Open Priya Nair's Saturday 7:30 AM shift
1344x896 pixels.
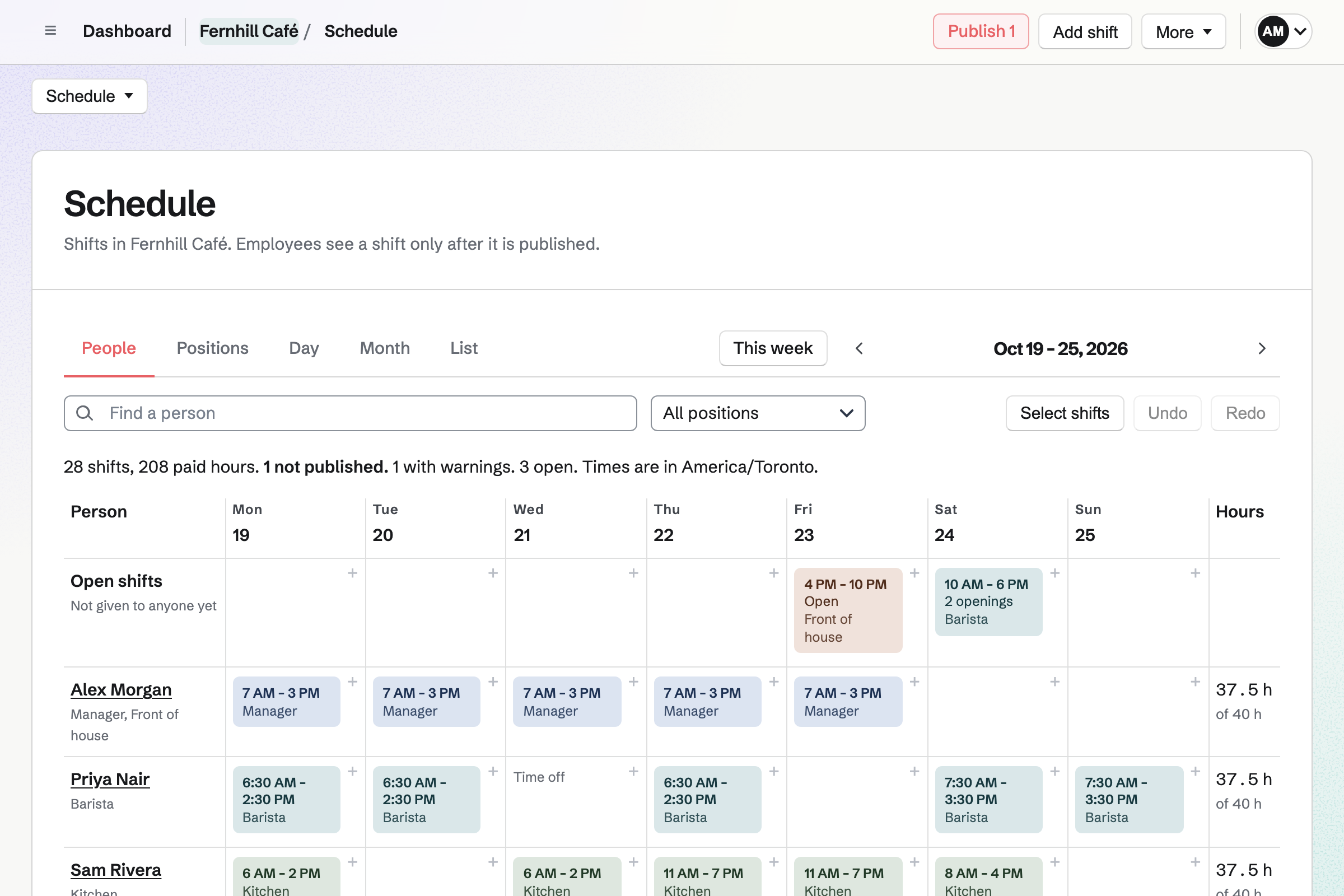coord(988,800)
